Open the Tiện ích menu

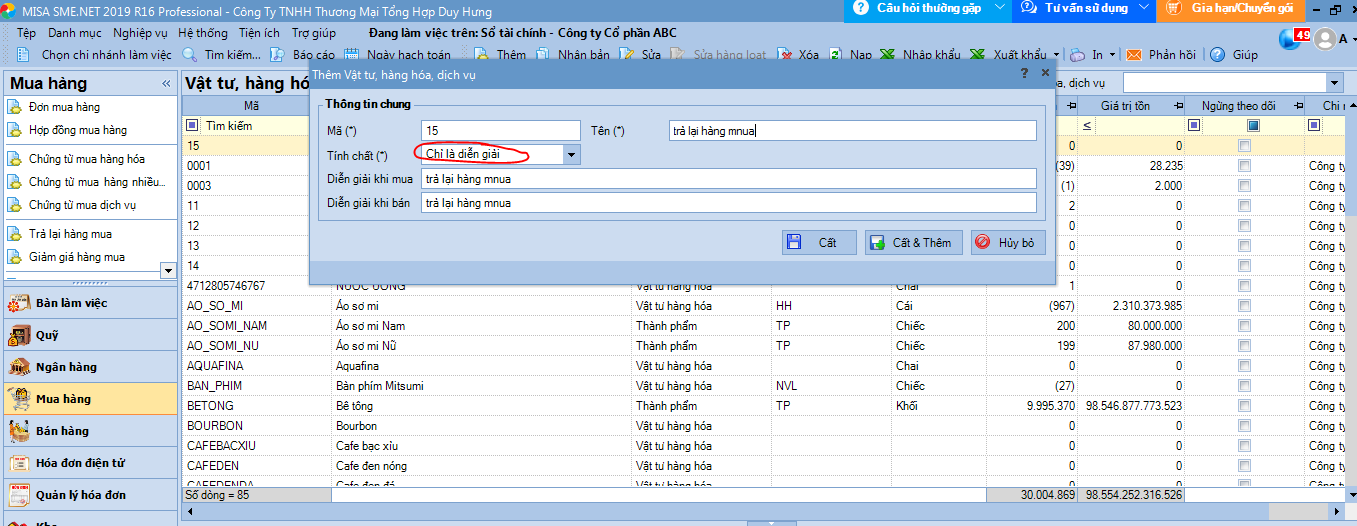point(259,33)
